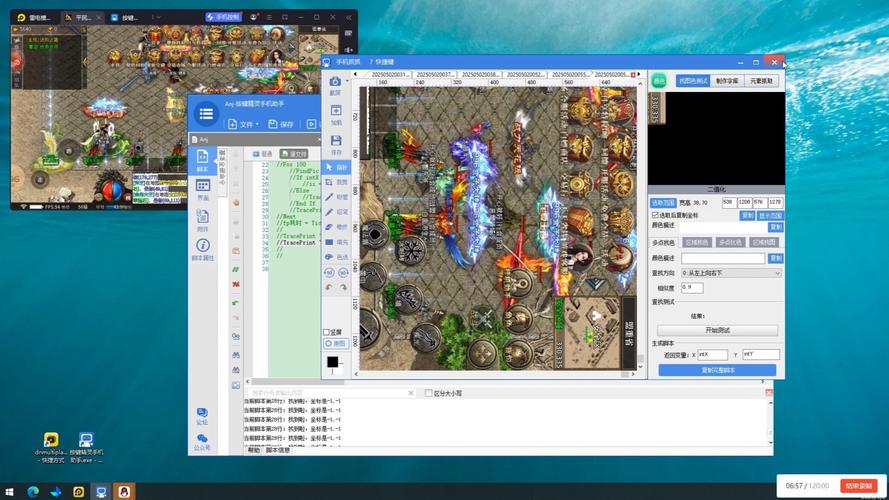Open the 脚本 script panel in sidebar
889x500 pixels.
click(202, 160)
